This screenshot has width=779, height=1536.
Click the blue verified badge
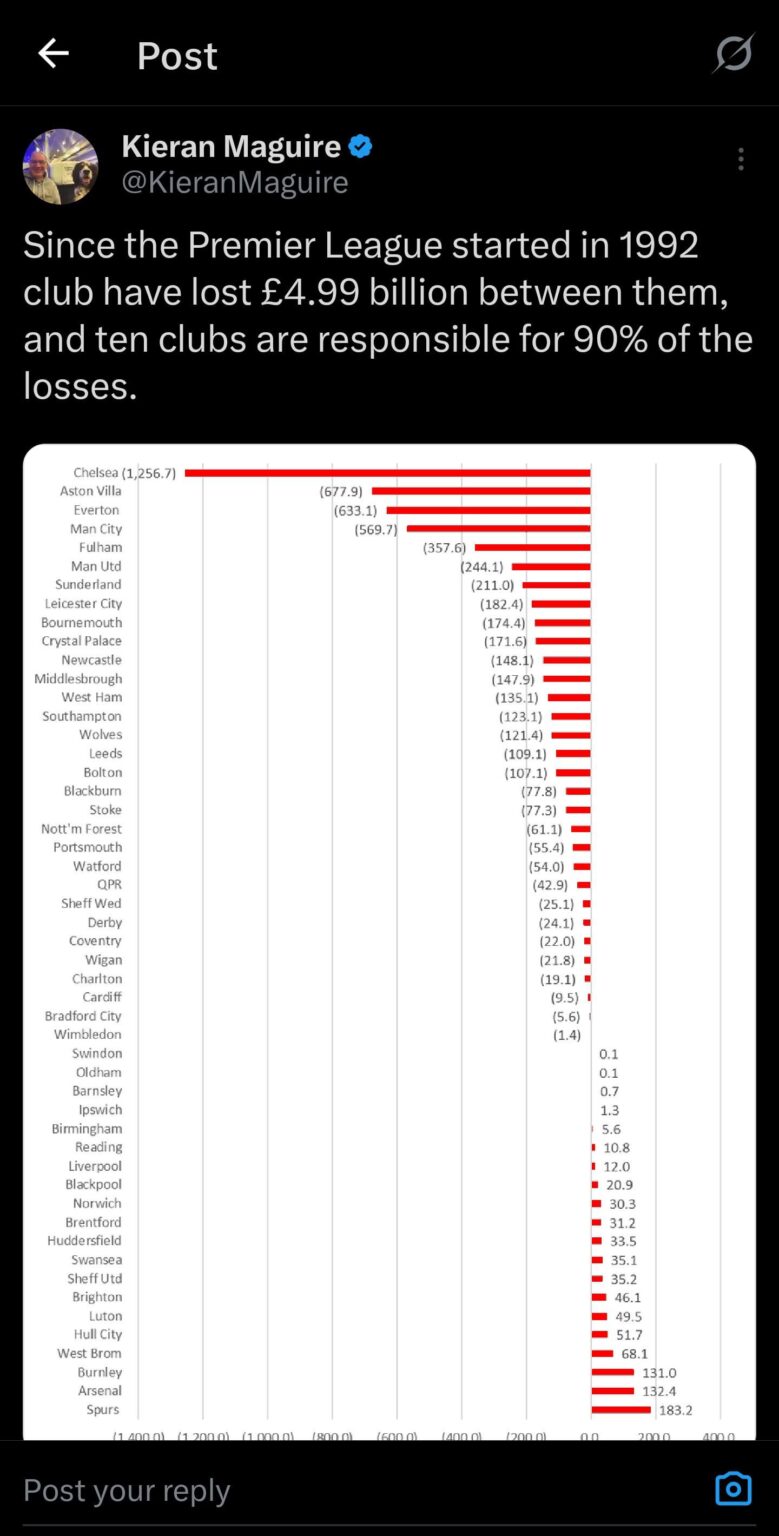pyautogui.click(x=359, y=146)
